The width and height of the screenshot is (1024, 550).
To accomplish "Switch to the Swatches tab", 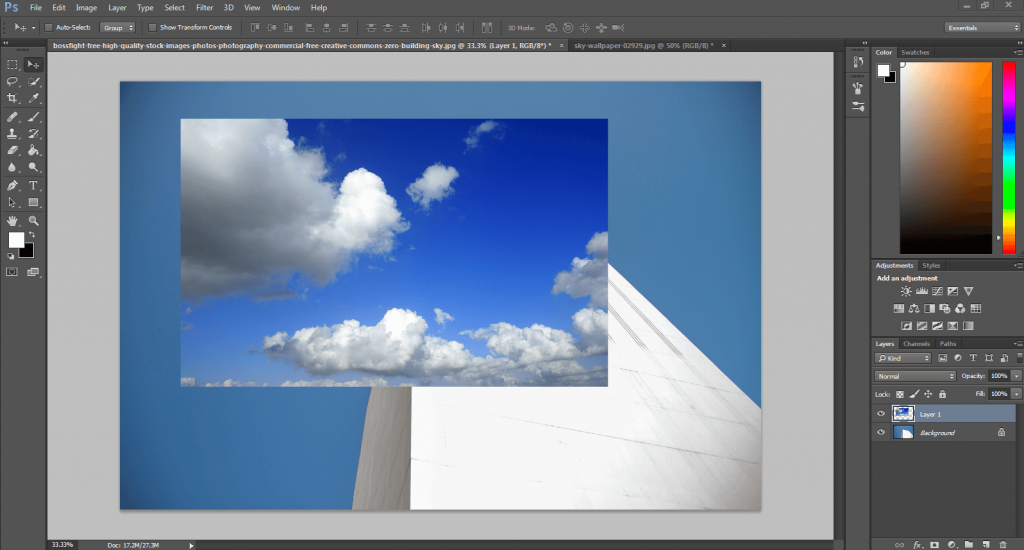I will point(915,52).
